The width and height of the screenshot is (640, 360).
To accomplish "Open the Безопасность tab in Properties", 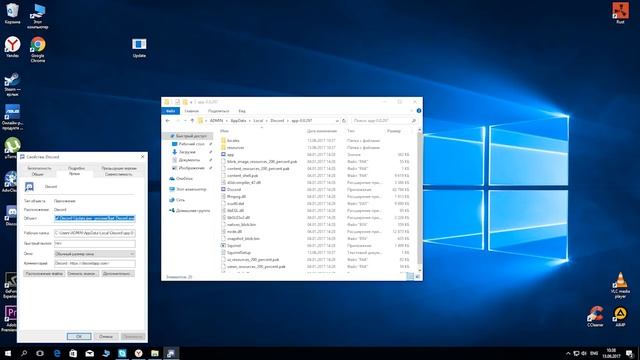I will [39, 168].
